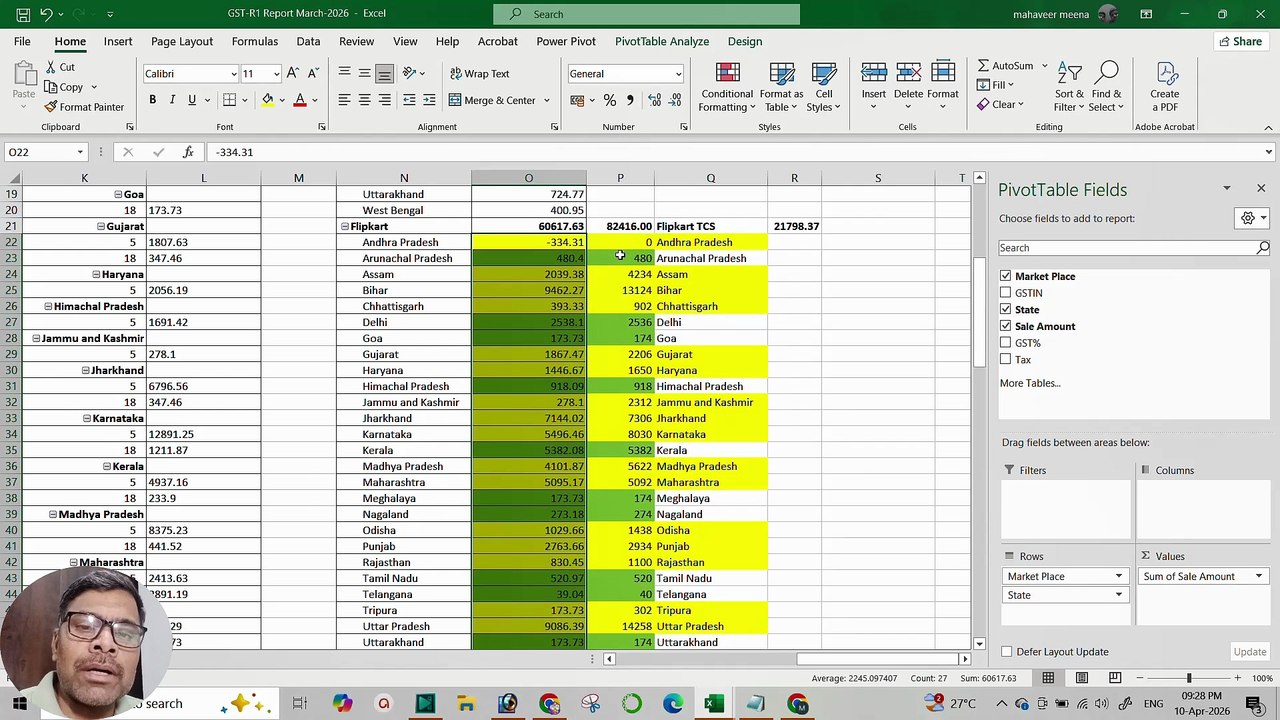Viewport: 1280px width, 720px height.
Task: Toggle Bold formatting in Font group
Action: pyautogui.click(x=152, y=100)
